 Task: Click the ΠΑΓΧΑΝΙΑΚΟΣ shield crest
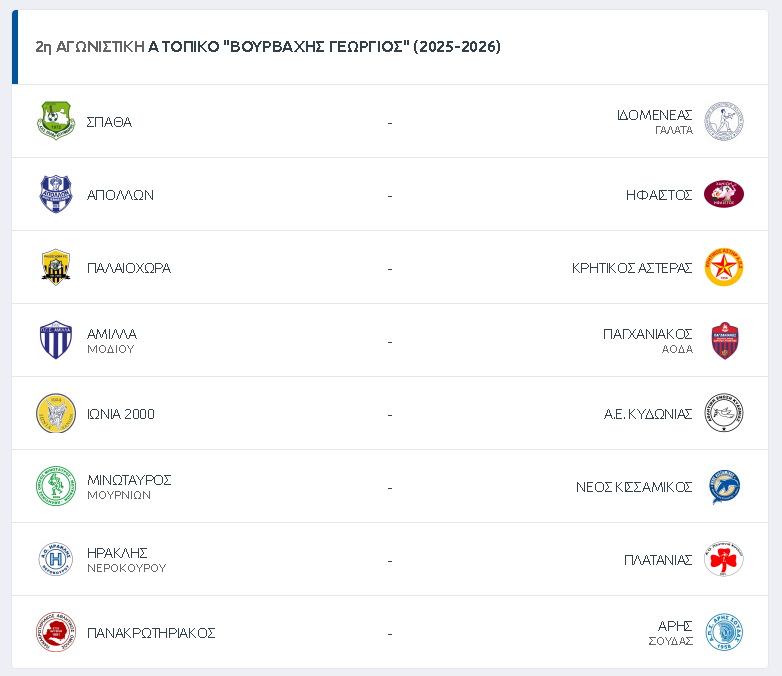723,340
